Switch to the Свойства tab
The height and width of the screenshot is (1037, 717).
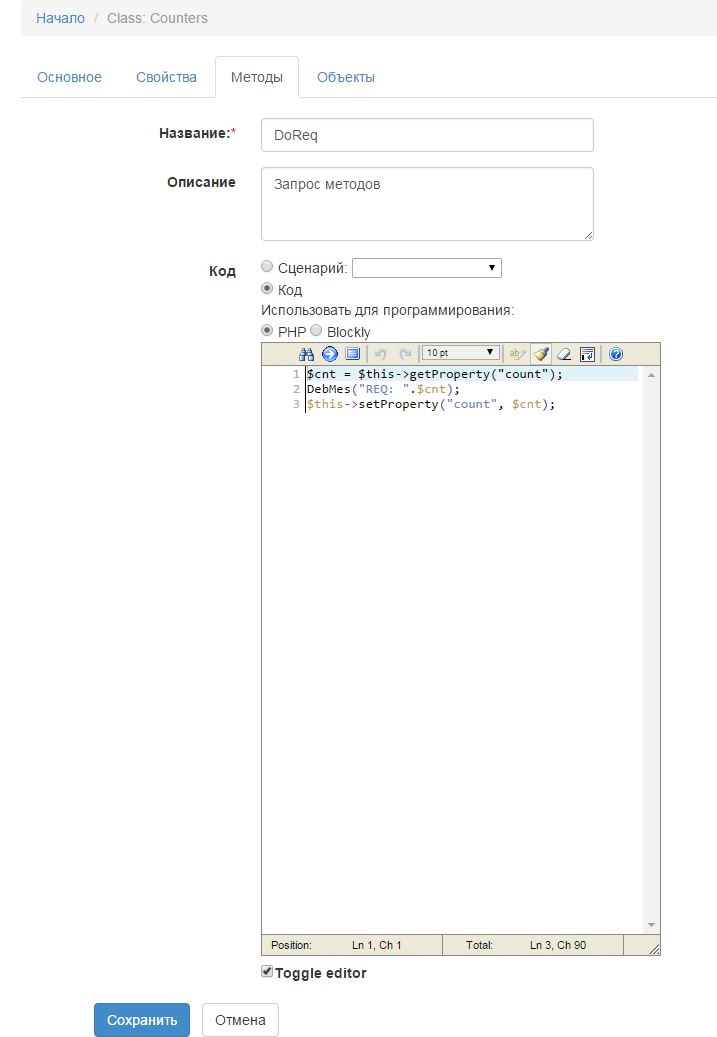[166, 77]
